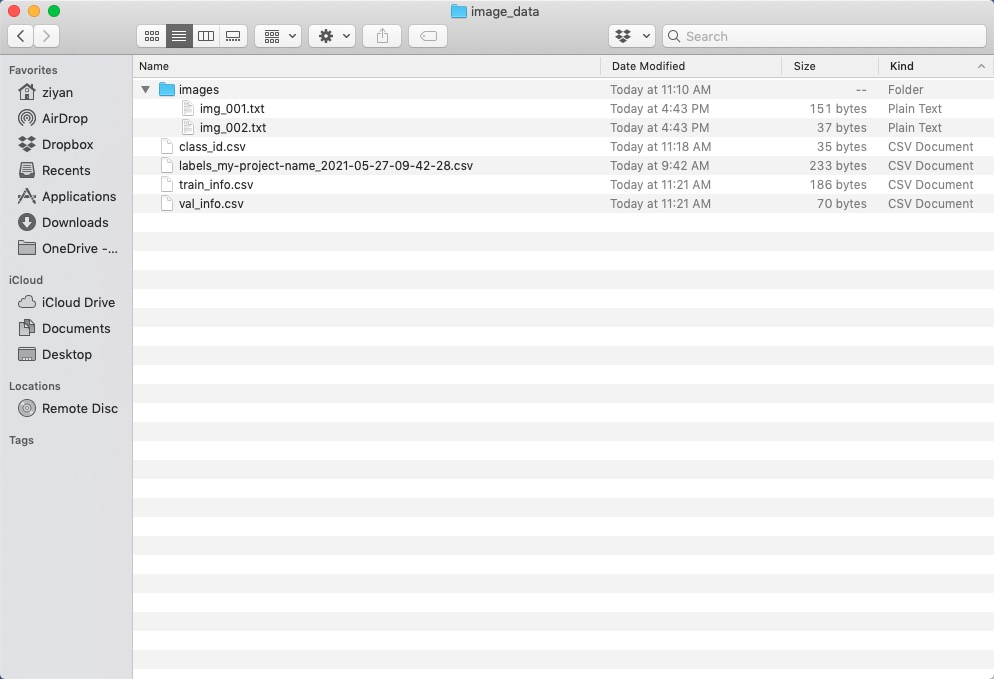Screen dimensions: 994x679
Task: Switch to gallery view mode
Action: [x=233, y=36]
